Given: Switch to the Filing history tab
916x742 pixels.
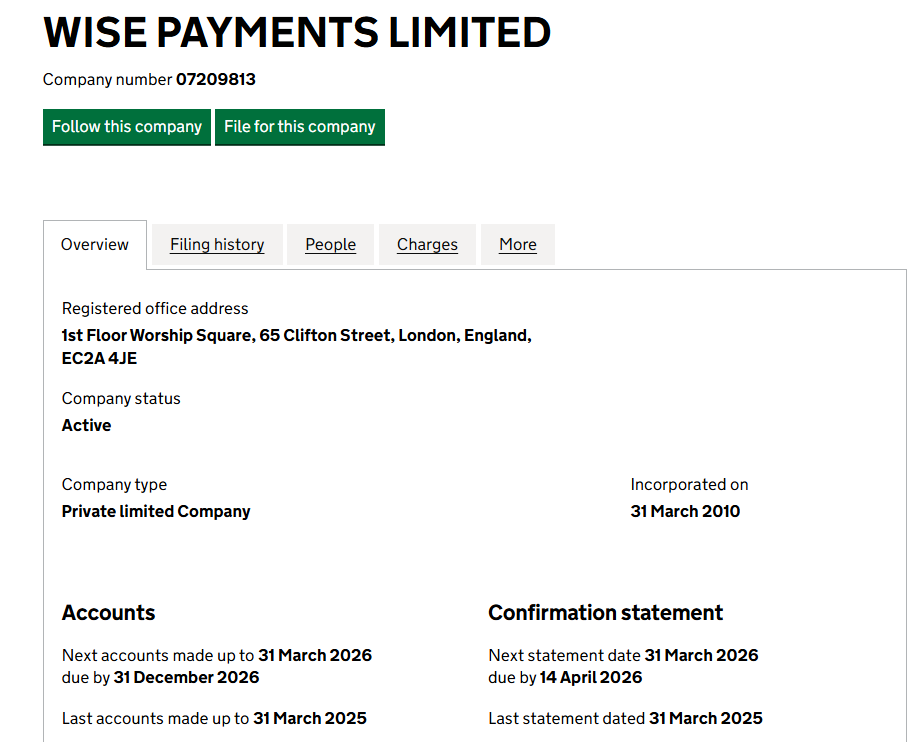Looking at the screenshot, I should tap(217, 244).
